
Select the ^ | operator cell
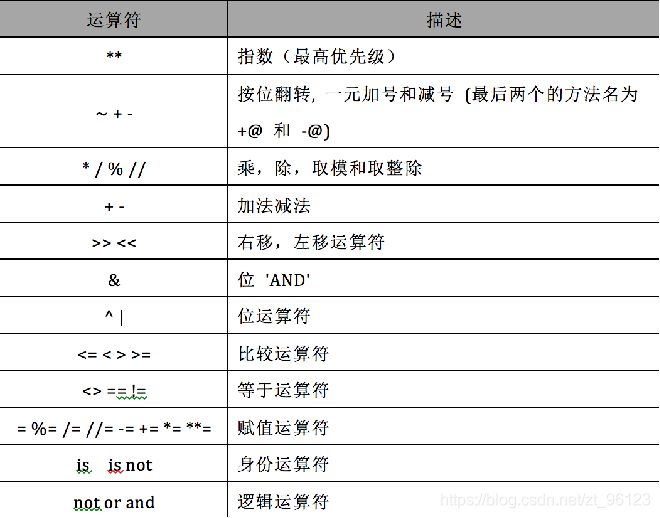pos(114,316)
